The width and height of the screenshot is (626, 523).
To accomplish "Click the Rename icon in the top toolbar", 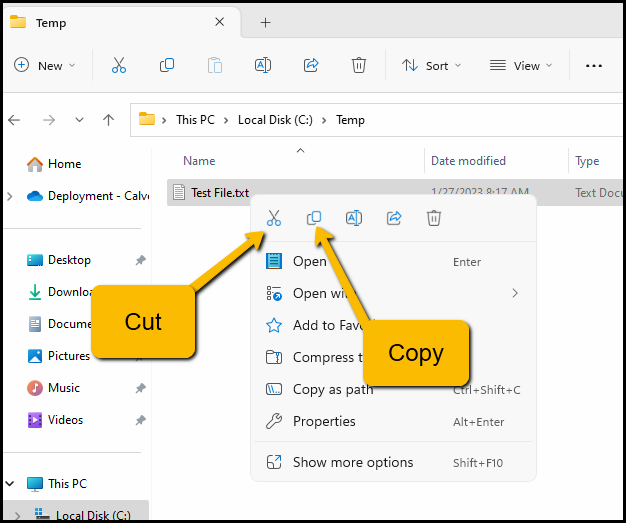I will pos(263,65).
